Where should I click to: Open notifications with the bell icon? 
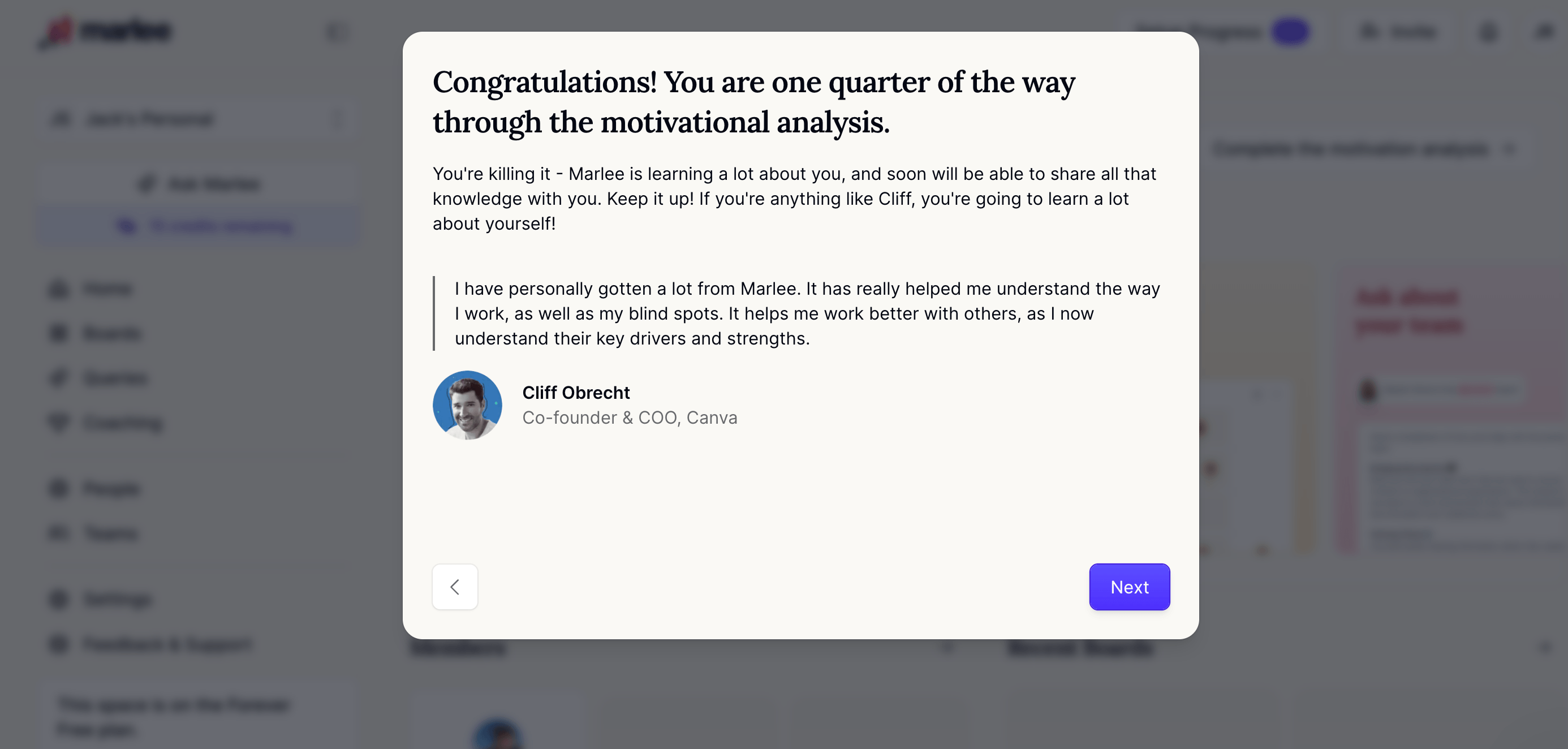[1488, 31]
